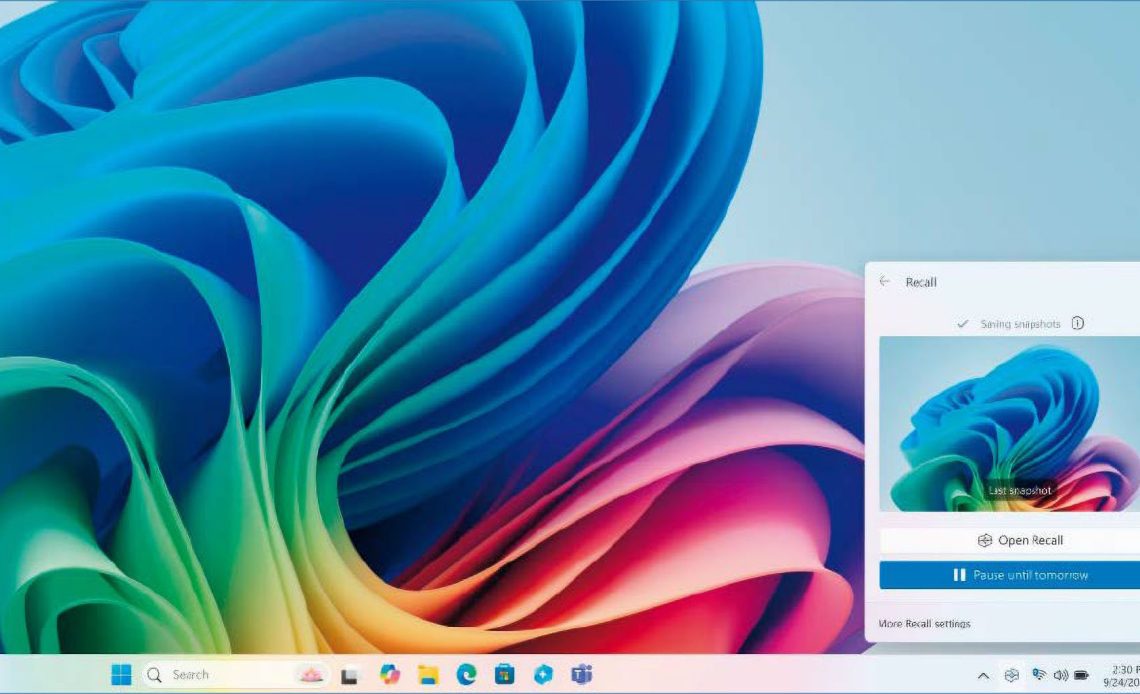
Task: Open File Explorer from the taskbar
Action: tap(428, 675)
